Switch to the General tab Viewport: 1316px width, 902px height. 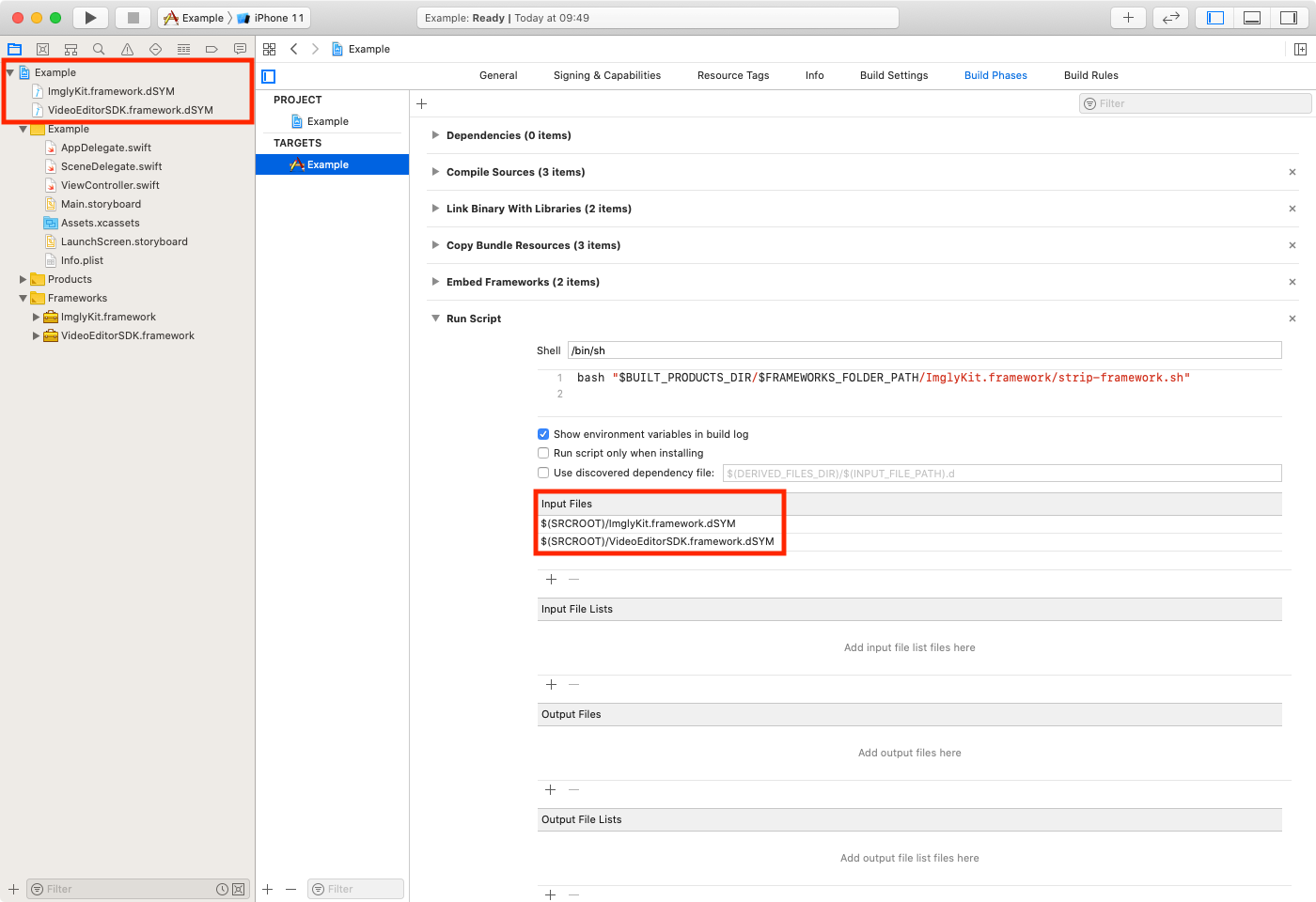[498, 75]
